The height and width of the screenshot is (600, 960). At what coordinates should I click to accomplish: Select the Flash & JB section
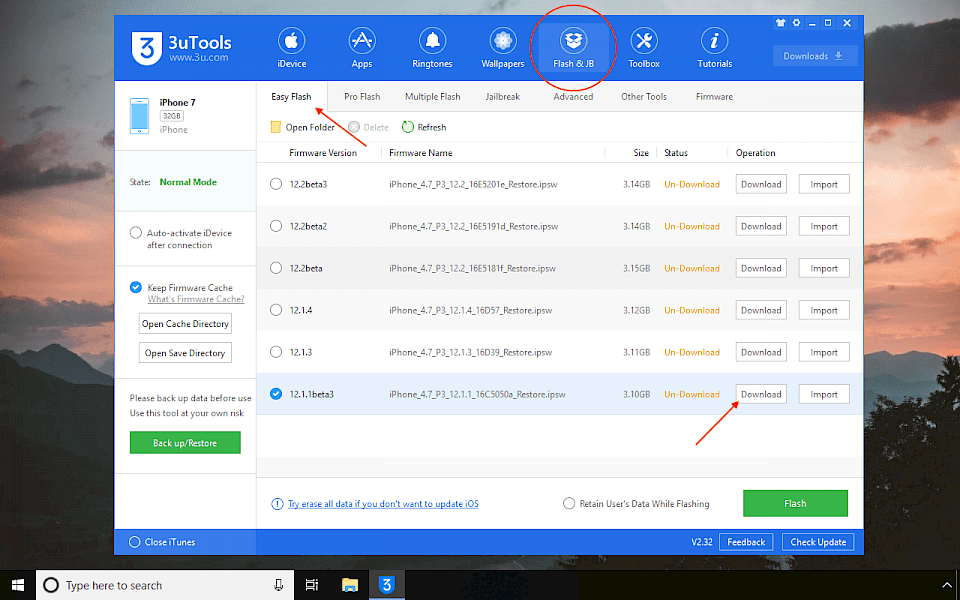coord(573,48)
